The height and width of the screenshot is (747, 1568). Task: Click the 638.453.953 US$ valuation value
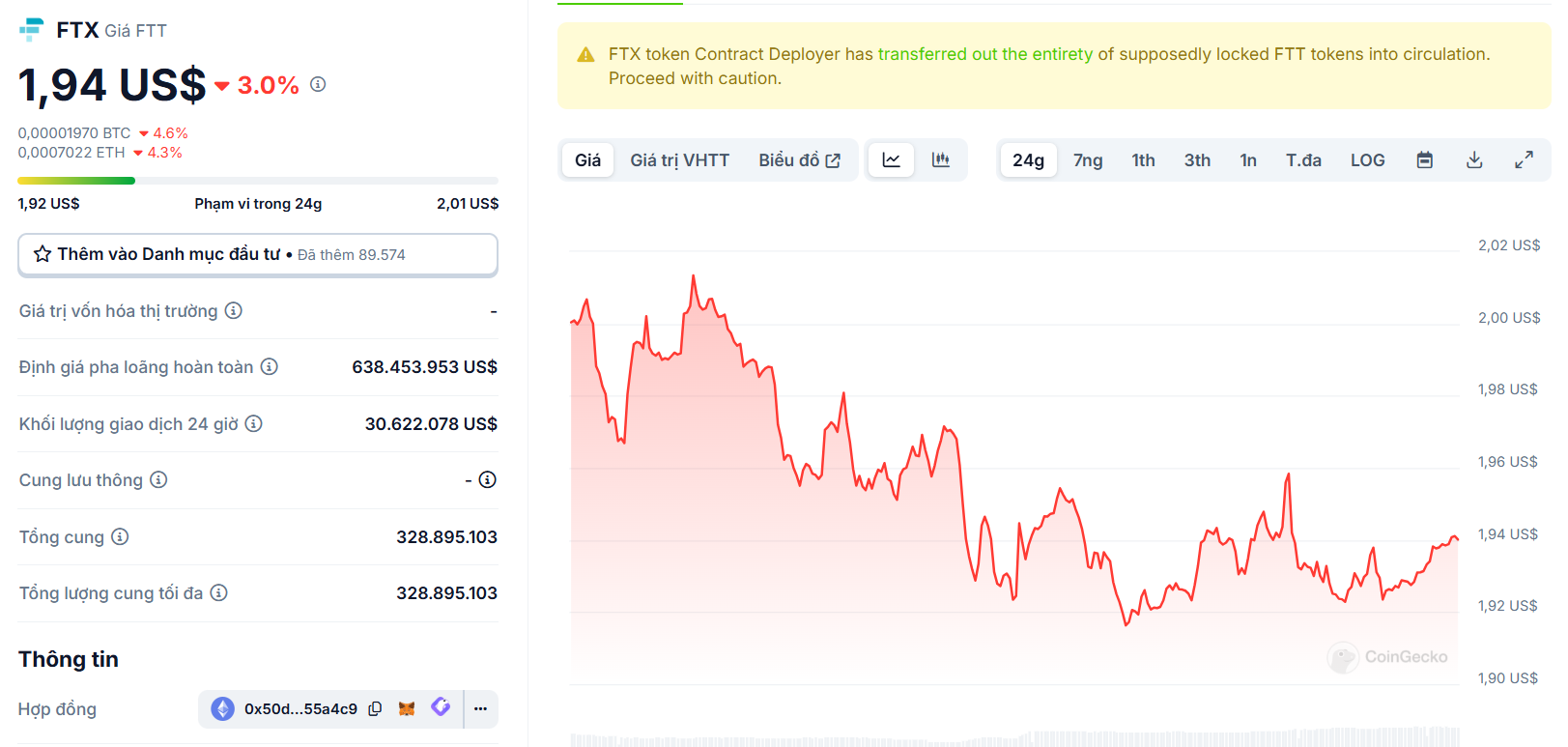425,367
